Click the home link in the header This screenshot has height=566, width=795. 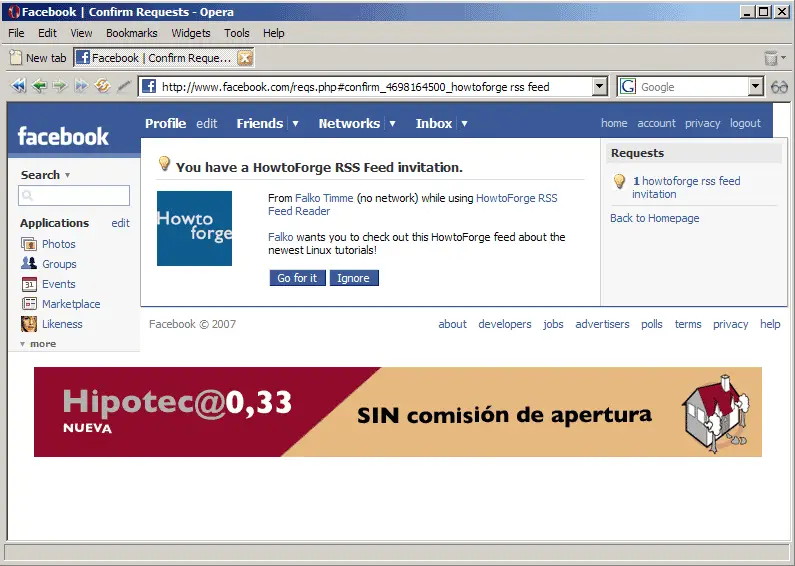(x=614, y=123)
